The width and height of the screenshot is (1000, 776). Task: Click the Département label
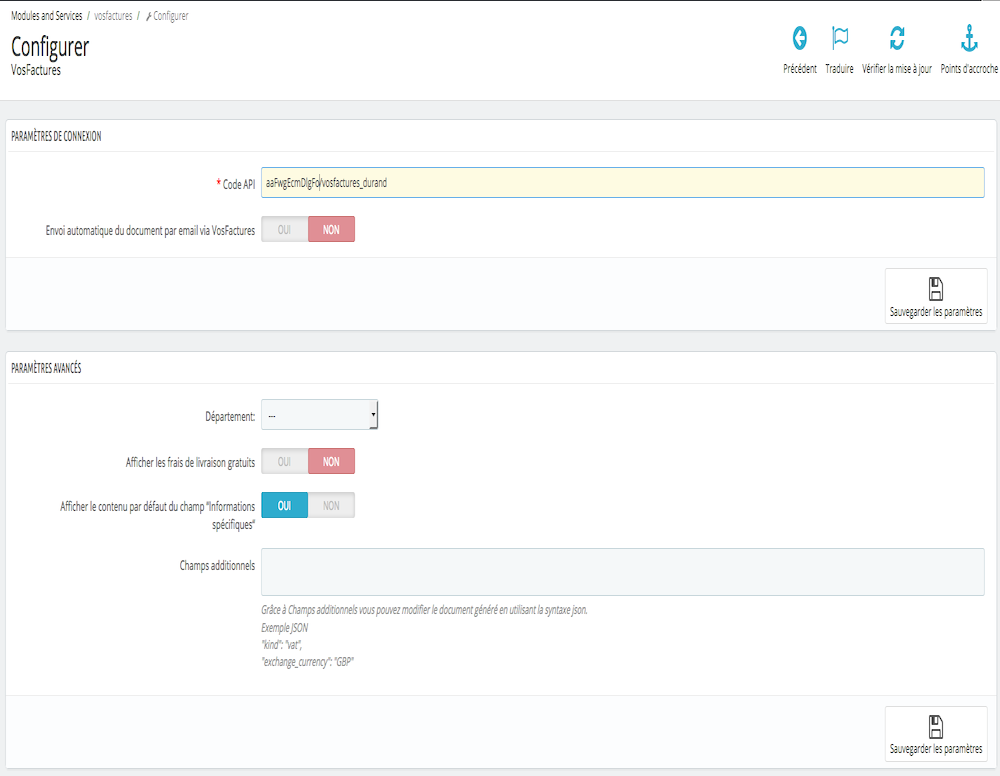click(230, 417)
